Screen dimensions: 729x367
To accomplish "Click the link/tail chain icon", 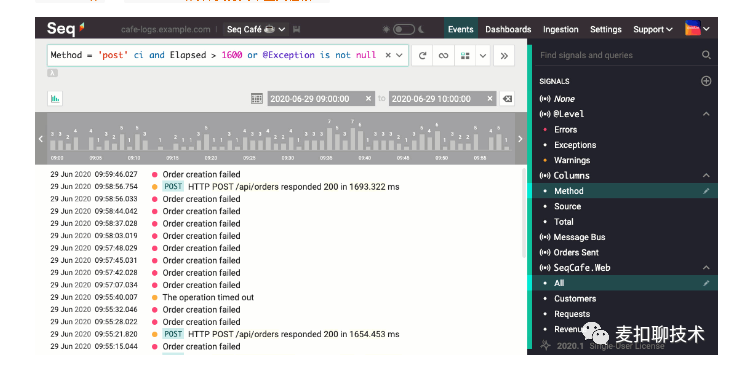I will click(x=443, y=56).
